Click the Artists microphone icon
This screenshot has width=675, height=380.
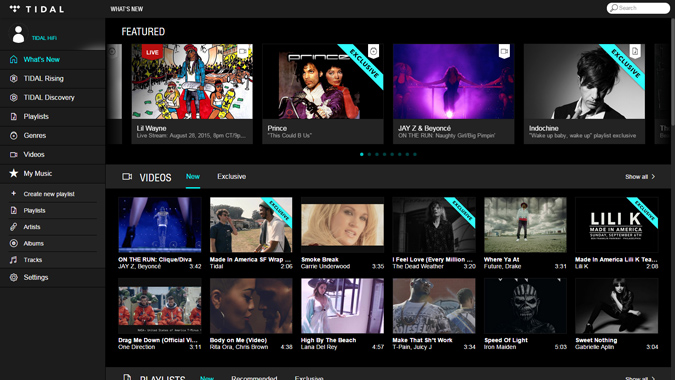tap(14, 226)
